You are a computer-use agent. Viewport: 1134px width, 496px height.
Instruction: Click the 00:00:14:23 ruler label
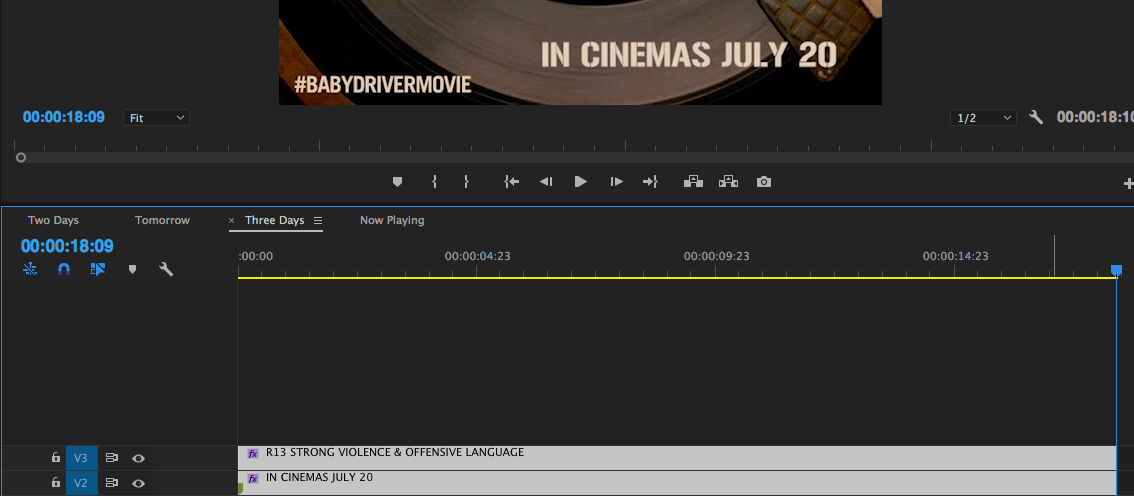(955, 256)
